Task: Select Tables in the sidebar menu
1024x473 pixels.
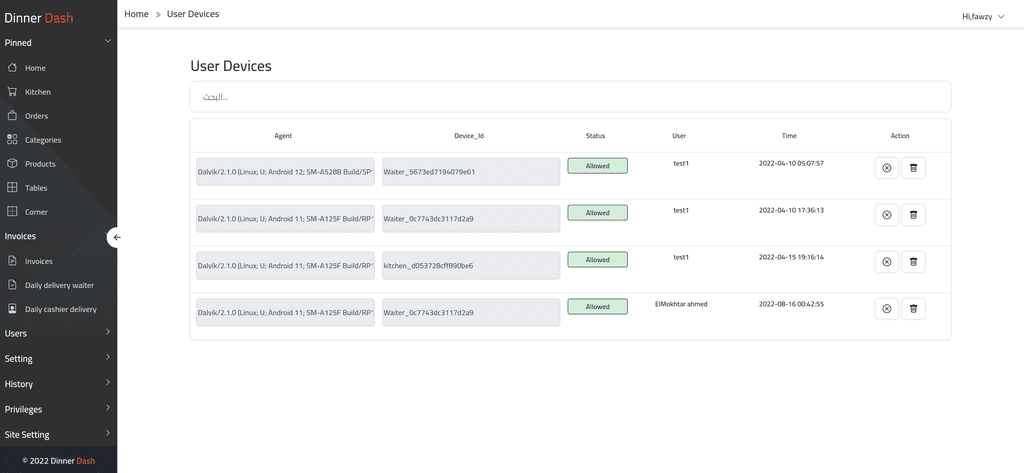Action: click(x=36, y=188)
